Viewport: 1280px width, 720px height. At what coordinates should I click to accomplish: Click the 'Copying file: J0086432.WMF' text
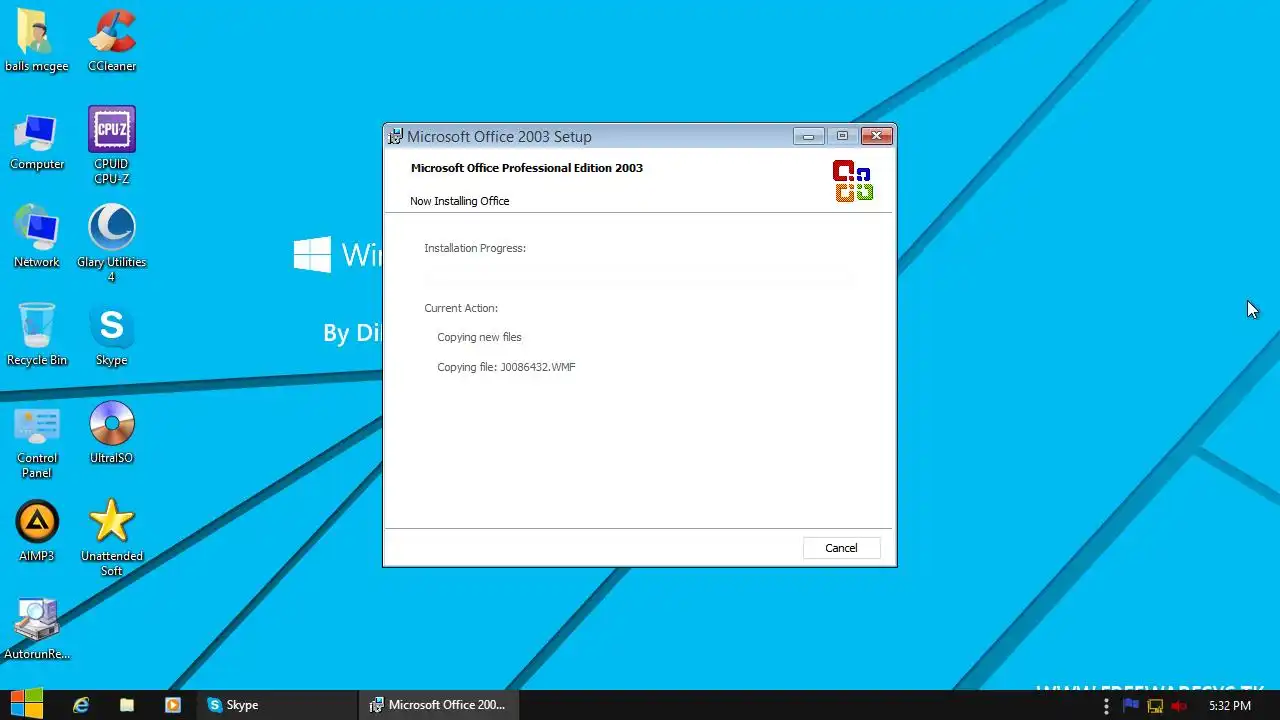(506, 367)
